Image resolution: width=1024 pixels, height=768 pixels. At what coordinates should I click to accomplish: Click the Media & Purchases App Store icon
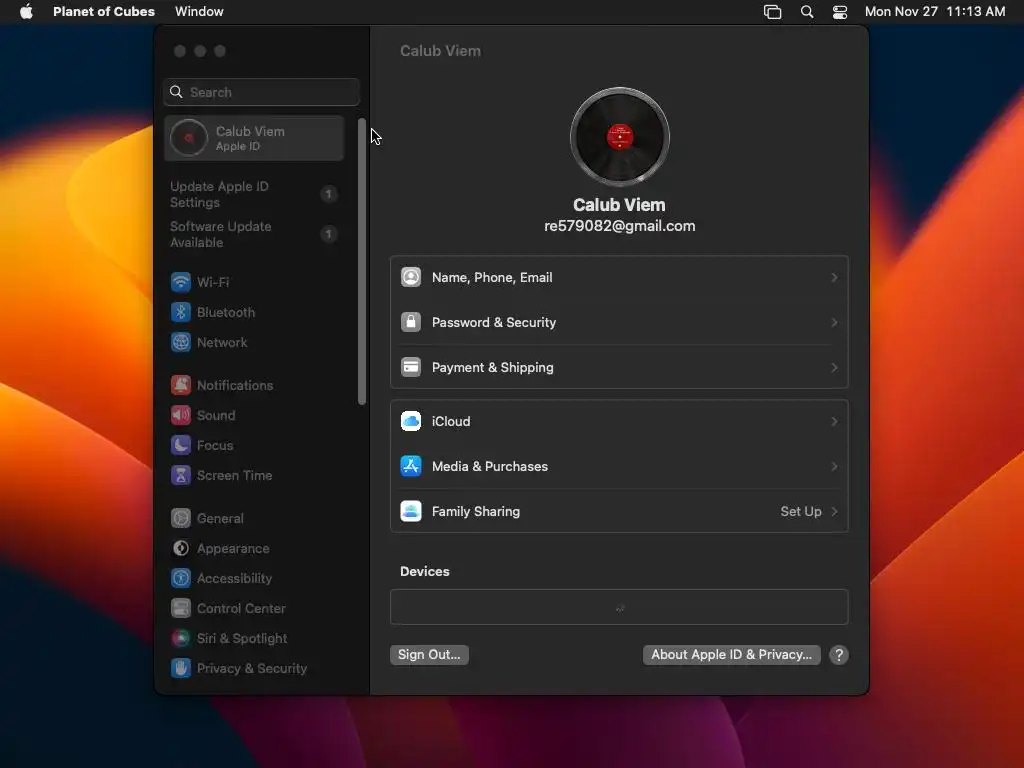(x=411, y=466)
